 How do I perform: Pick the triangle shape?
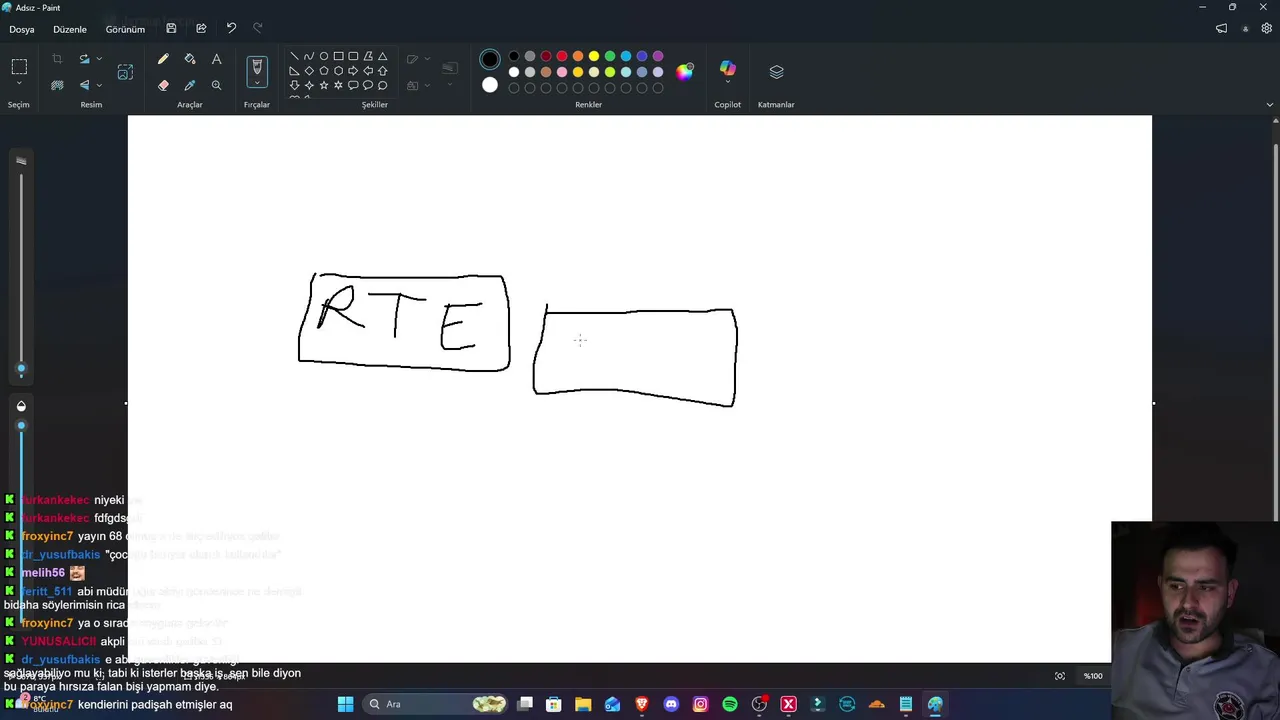(x=382, y=56)
